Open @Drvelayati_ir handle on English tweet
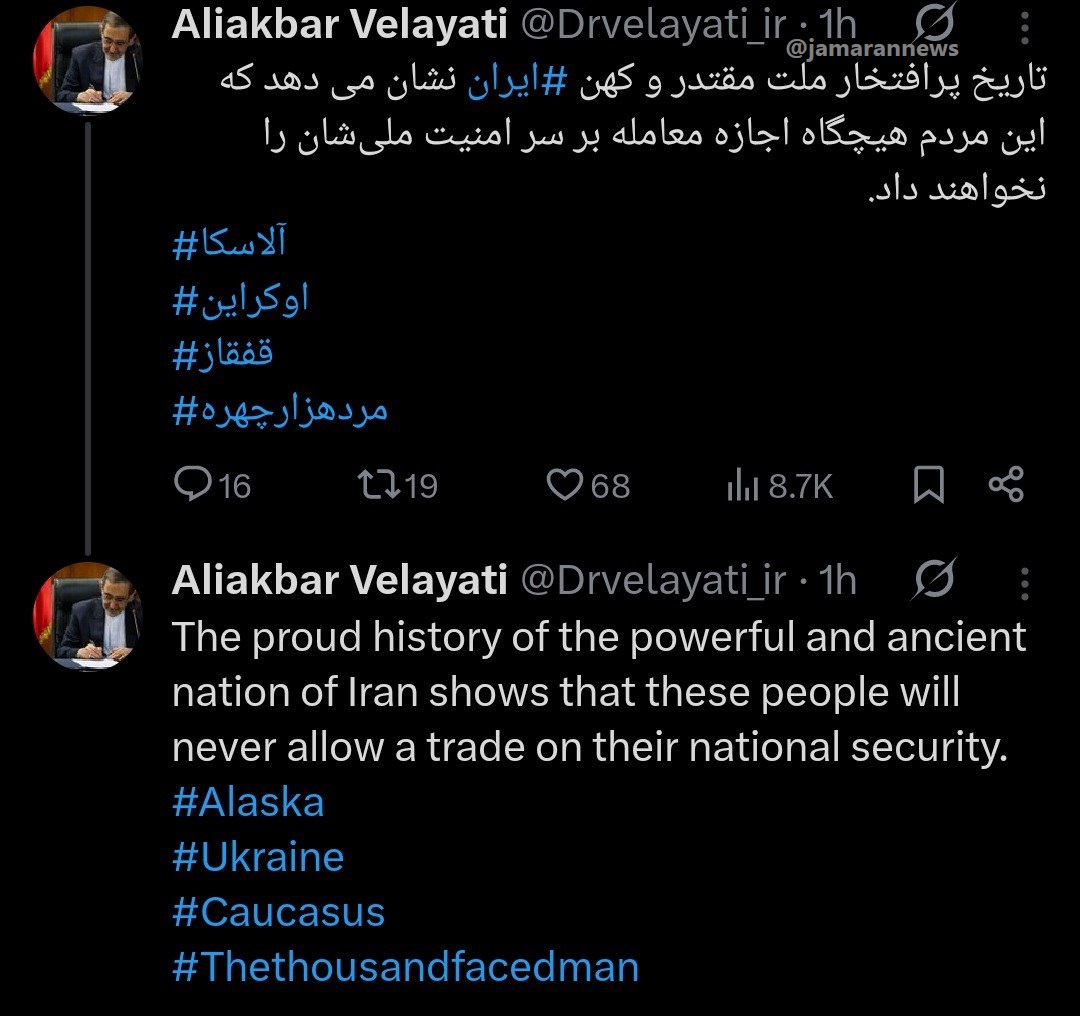 click(x=654, y=580)
